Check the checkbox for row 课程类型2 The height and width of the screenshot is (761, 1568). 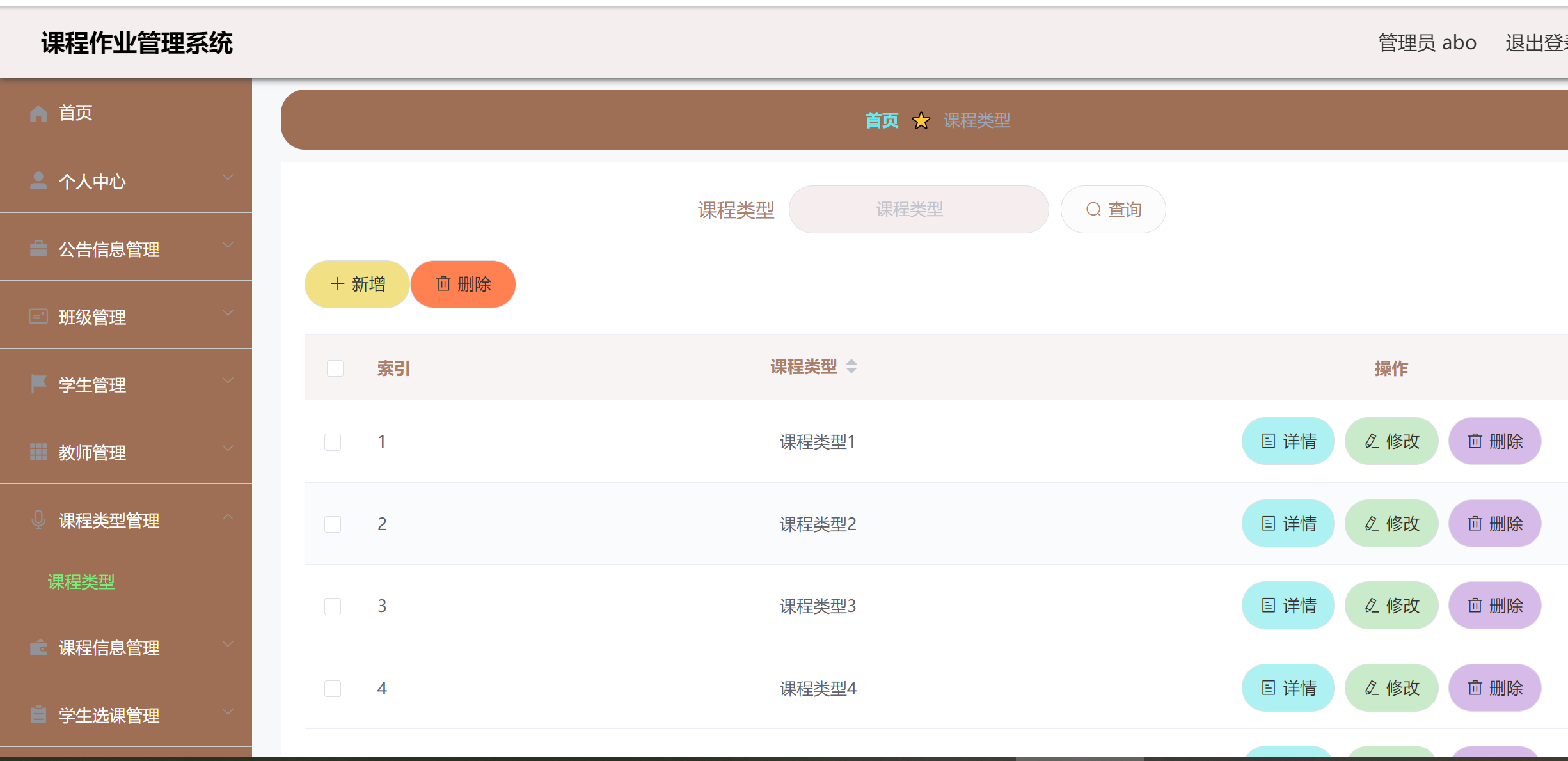[333, 524]
